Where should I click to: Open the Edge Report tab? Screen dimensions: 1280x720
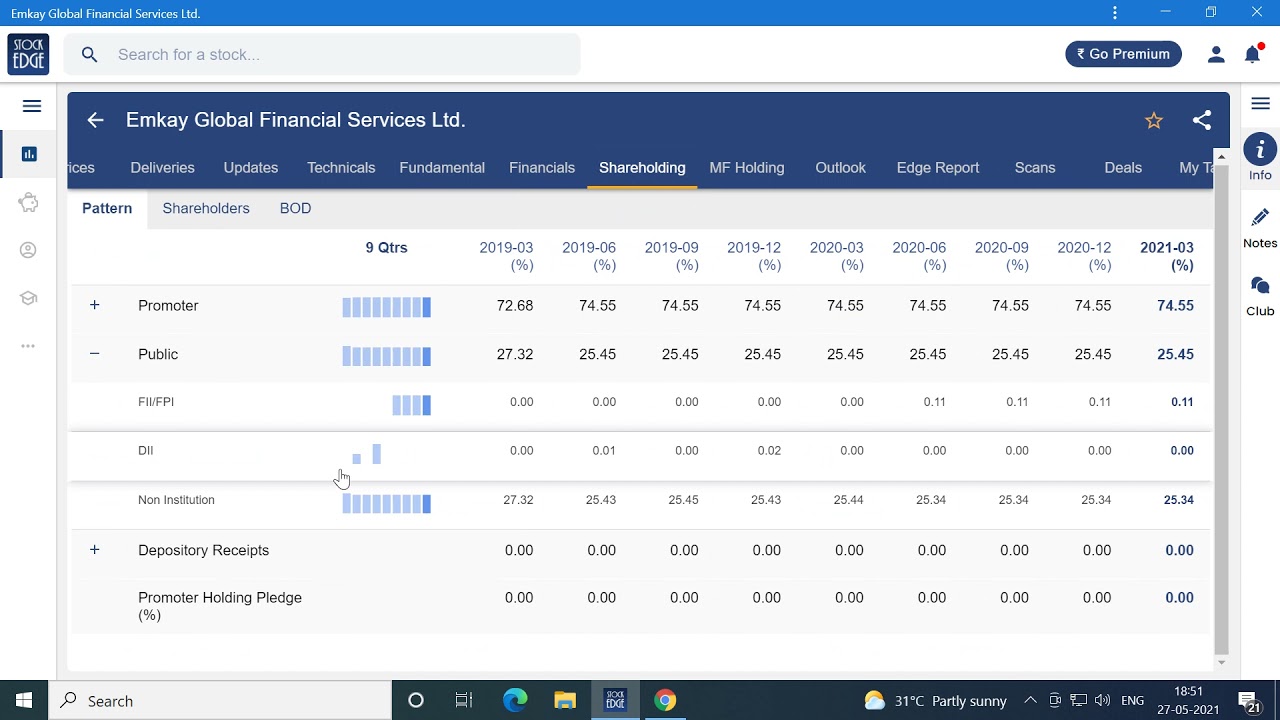938,168
